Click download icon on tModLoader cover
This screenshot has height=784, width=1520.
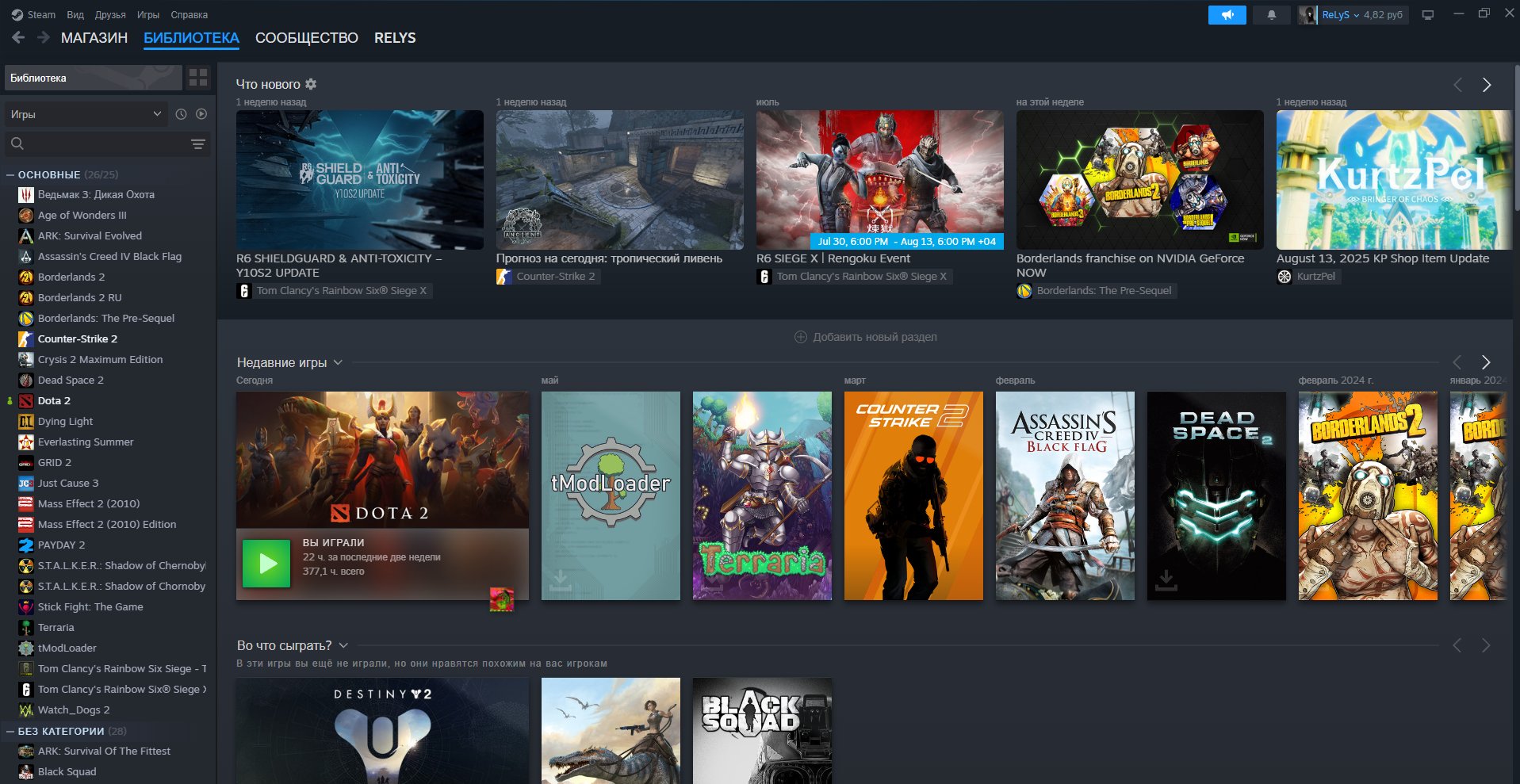(561, 581)
